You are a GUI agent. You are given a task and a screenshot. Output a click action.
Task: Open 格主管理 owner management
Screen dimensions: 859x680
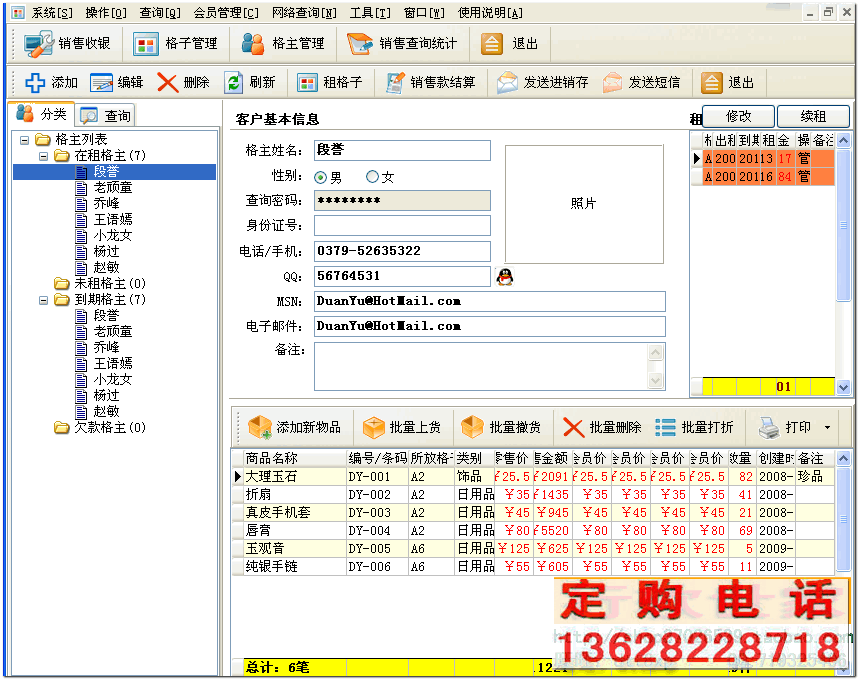[x=283, y=44]
